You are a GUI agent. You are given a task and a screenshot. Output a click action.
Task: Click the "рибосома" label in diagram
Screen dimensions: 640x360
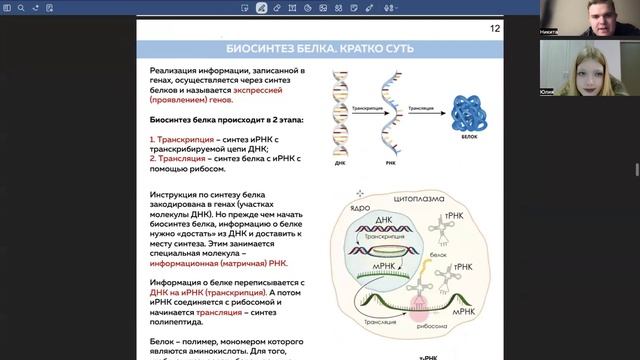tap(432, 326)
